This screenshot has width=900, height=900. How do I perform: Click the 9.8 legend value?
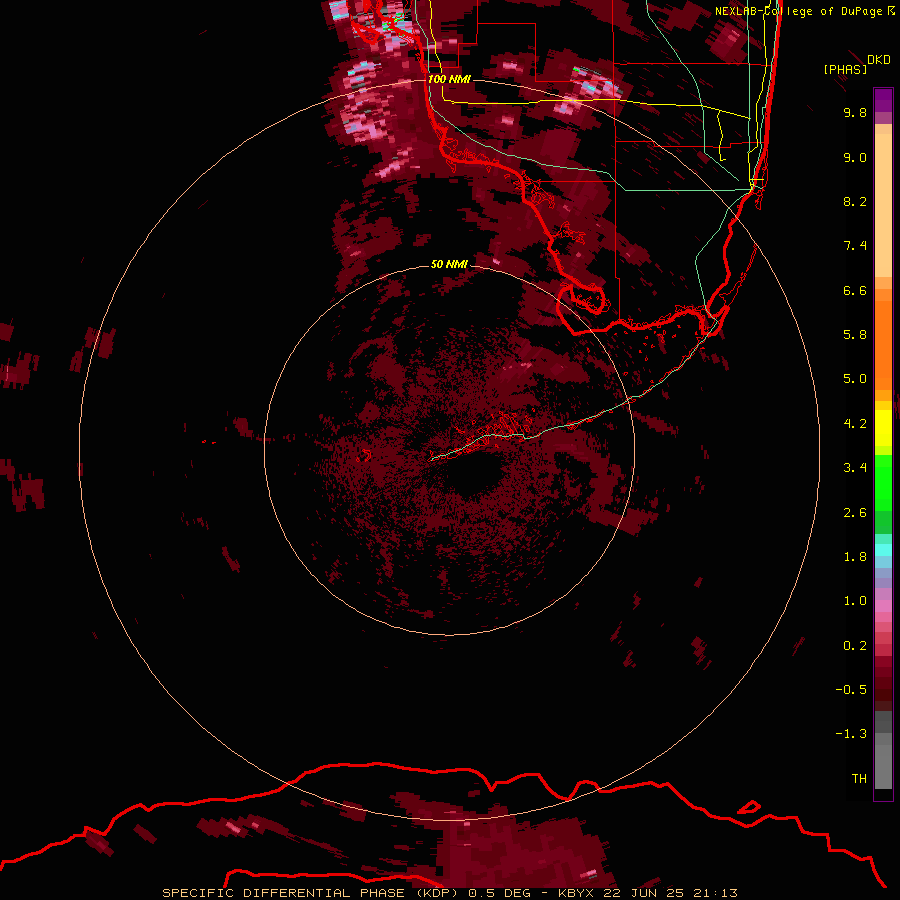pos(855,113)
